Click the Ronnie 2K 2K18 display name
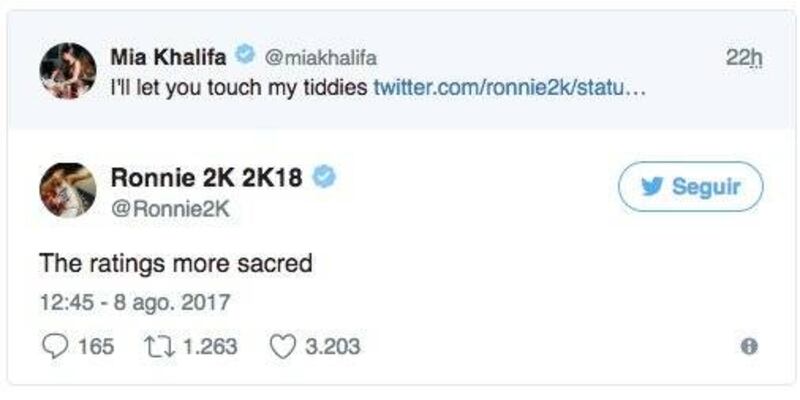This screenshot has width=800, height=400. (208, 179)
